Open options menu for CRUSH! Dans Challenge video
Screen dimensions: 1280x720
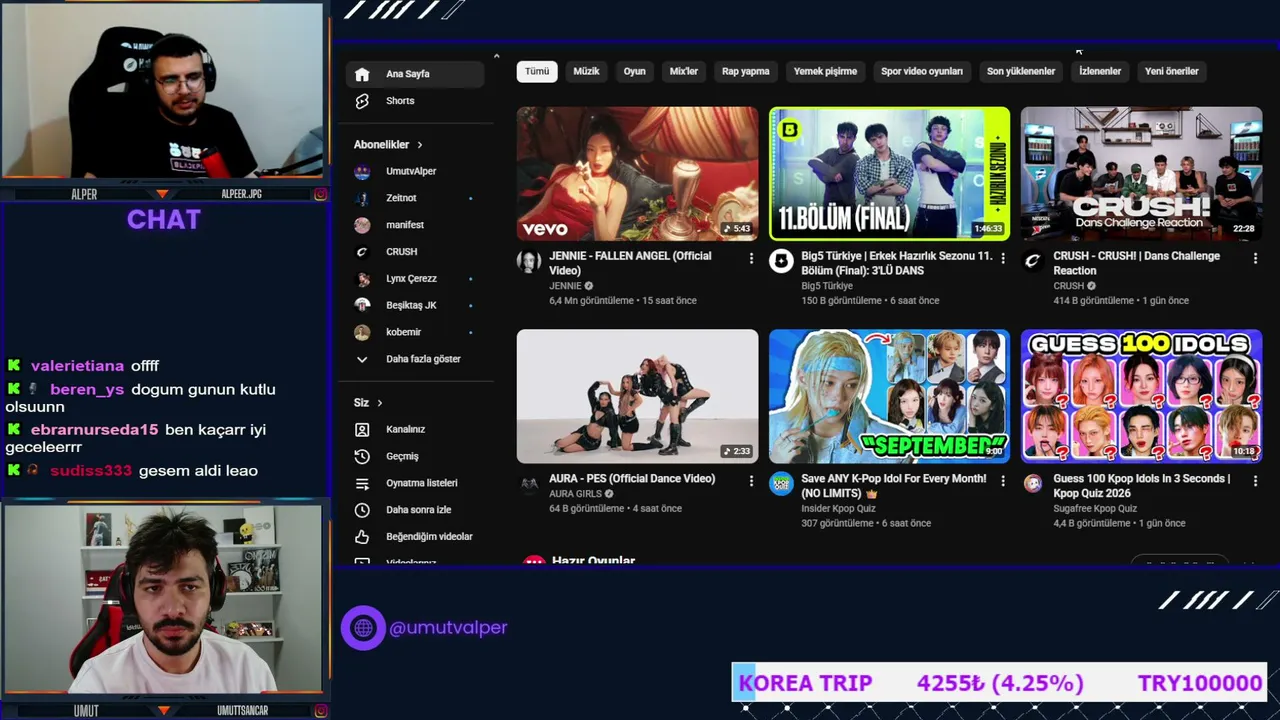point(1255,258)
